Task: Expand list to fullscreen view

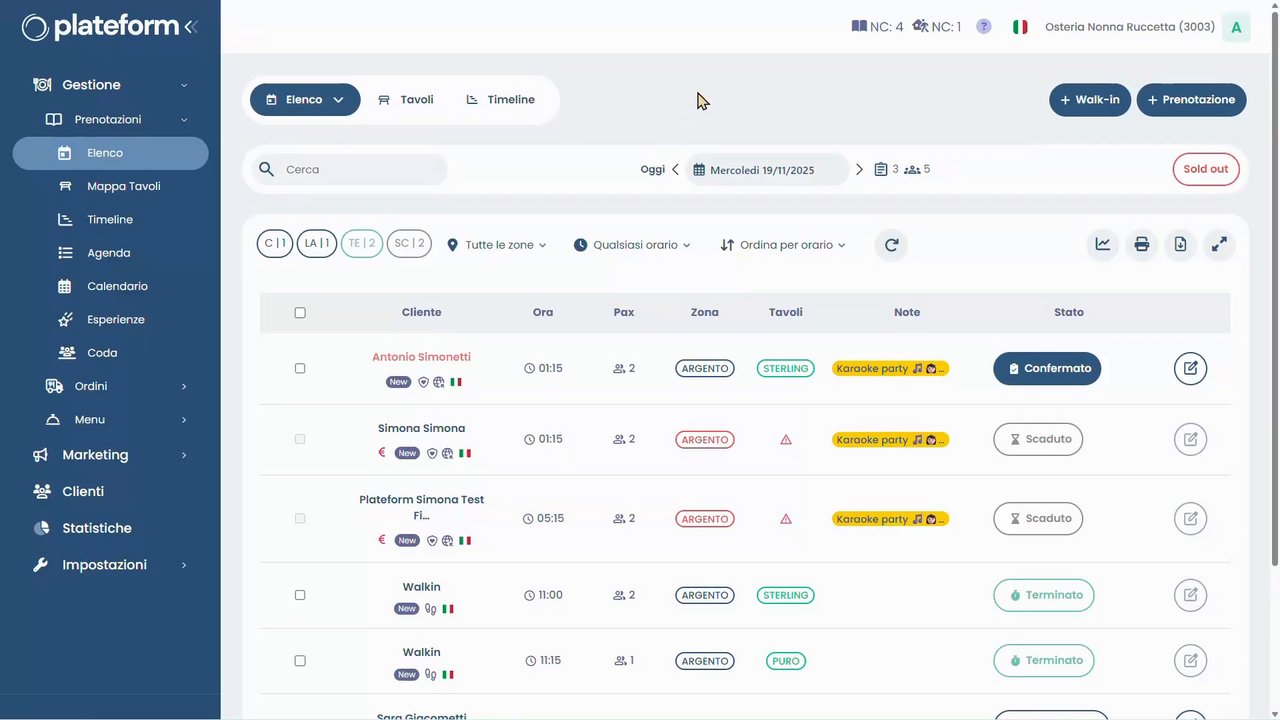Action: 1219,245
